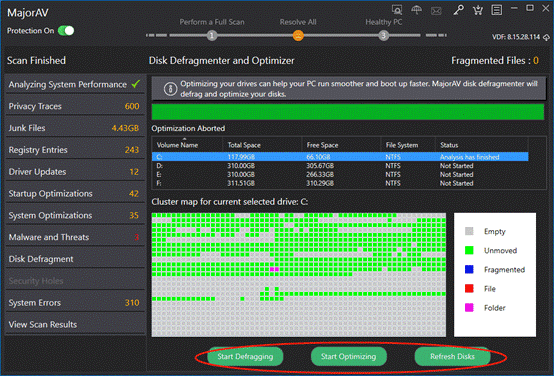
Task: Open the envelope messages icon
Action: (x=436, y=11)
